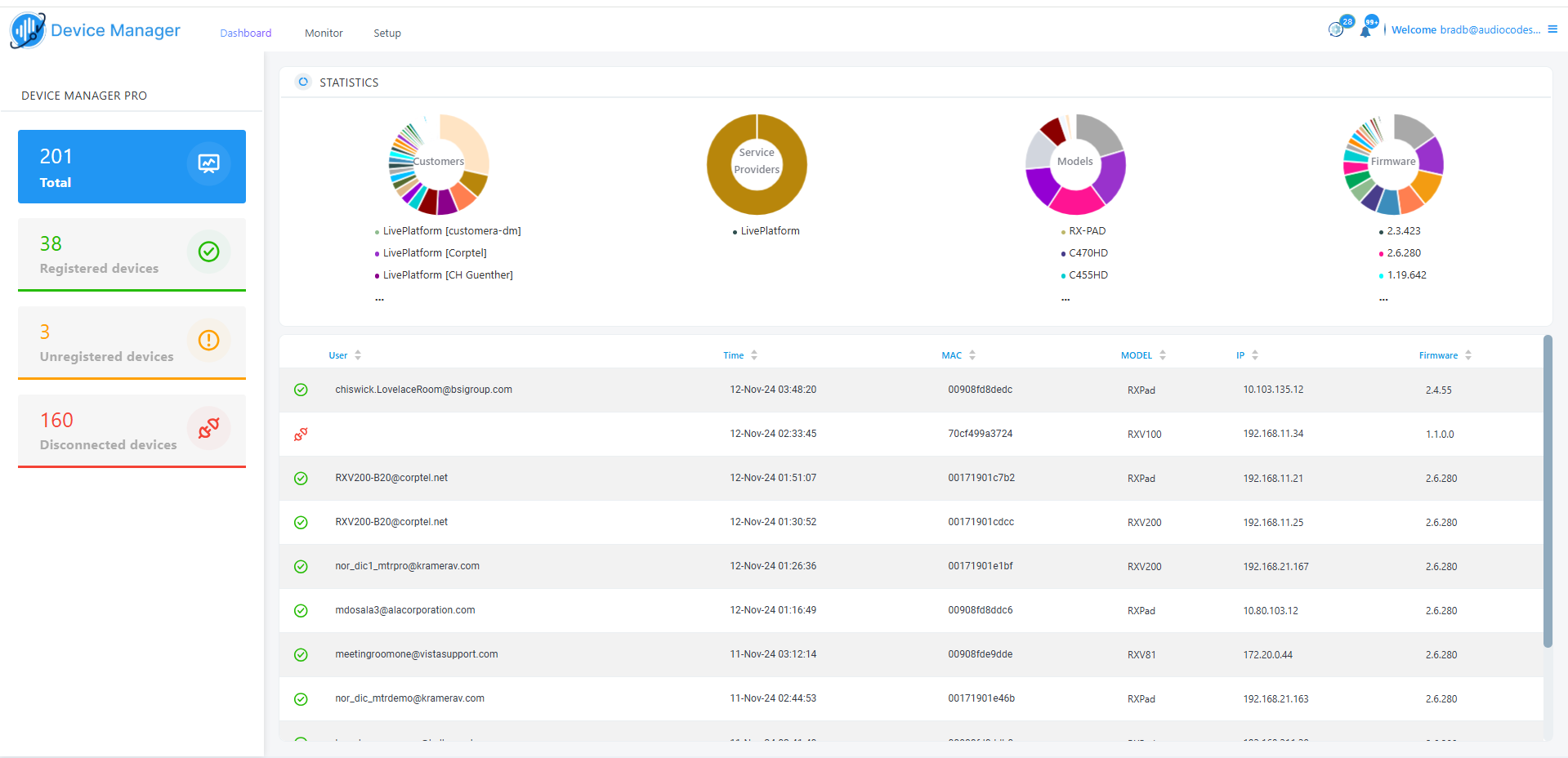
Task: Select user mdosala3@alacorporation.com
Action: click(x=404, y=610)
